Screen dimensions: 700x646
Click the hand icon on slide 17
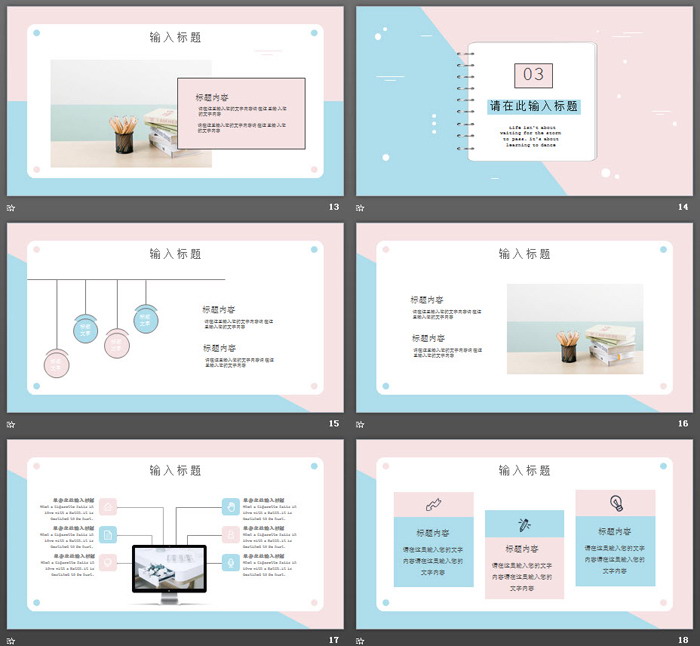(231, 507)
